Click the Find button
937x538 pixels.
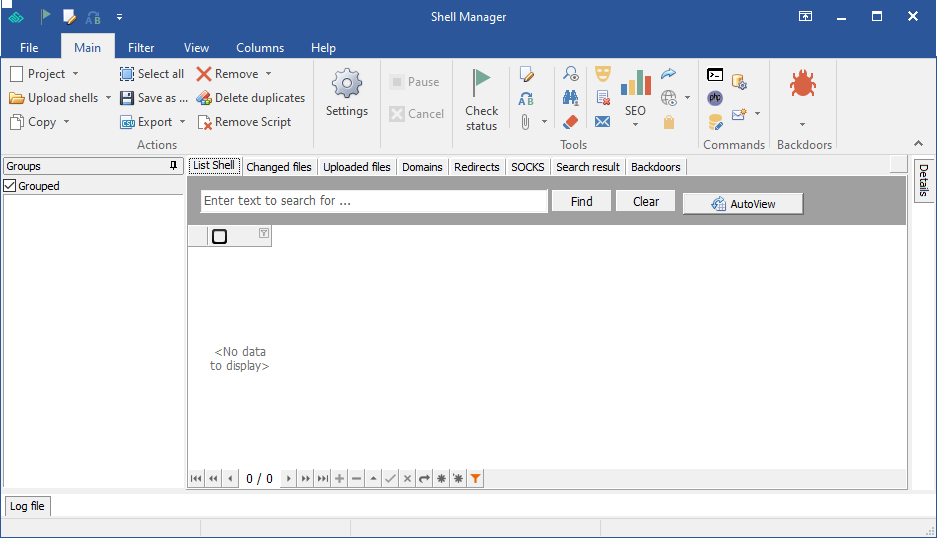[x=581, y=201]
